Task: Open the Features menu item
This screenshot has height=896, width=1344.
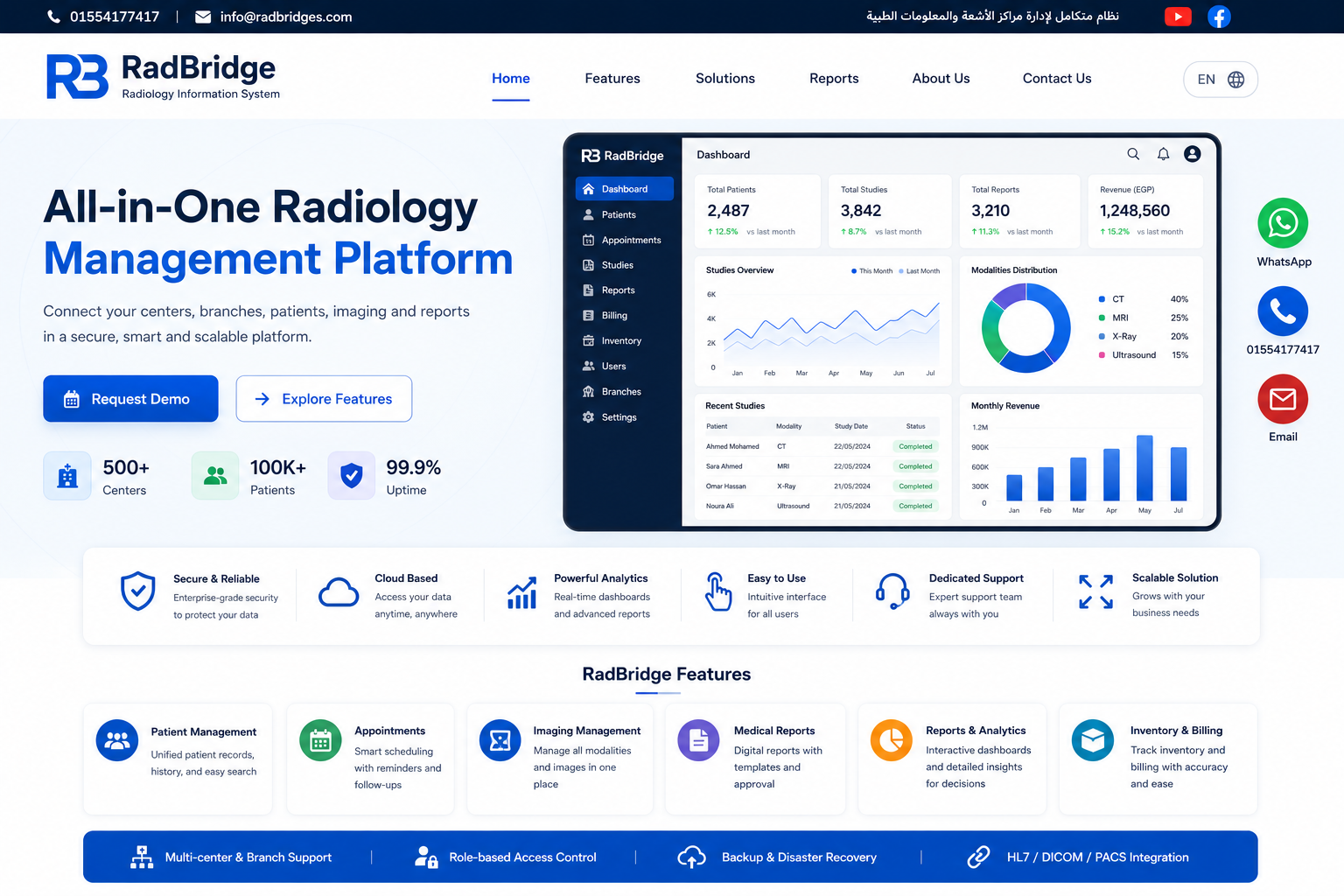Action: (x=612, y=79)
